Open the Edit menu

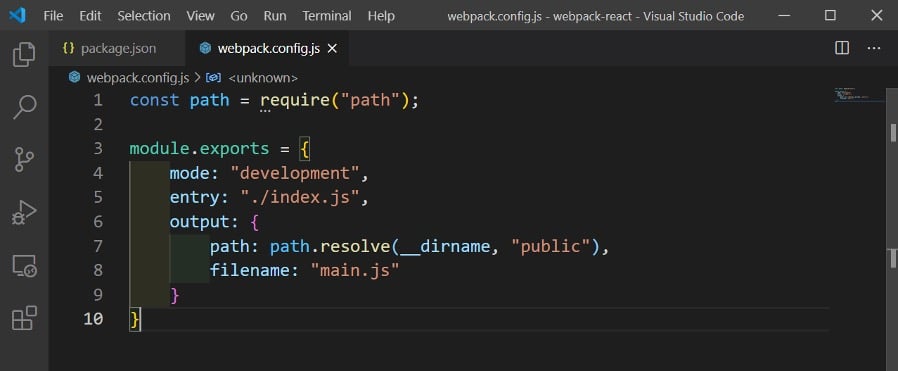click(x=90, y=16)
